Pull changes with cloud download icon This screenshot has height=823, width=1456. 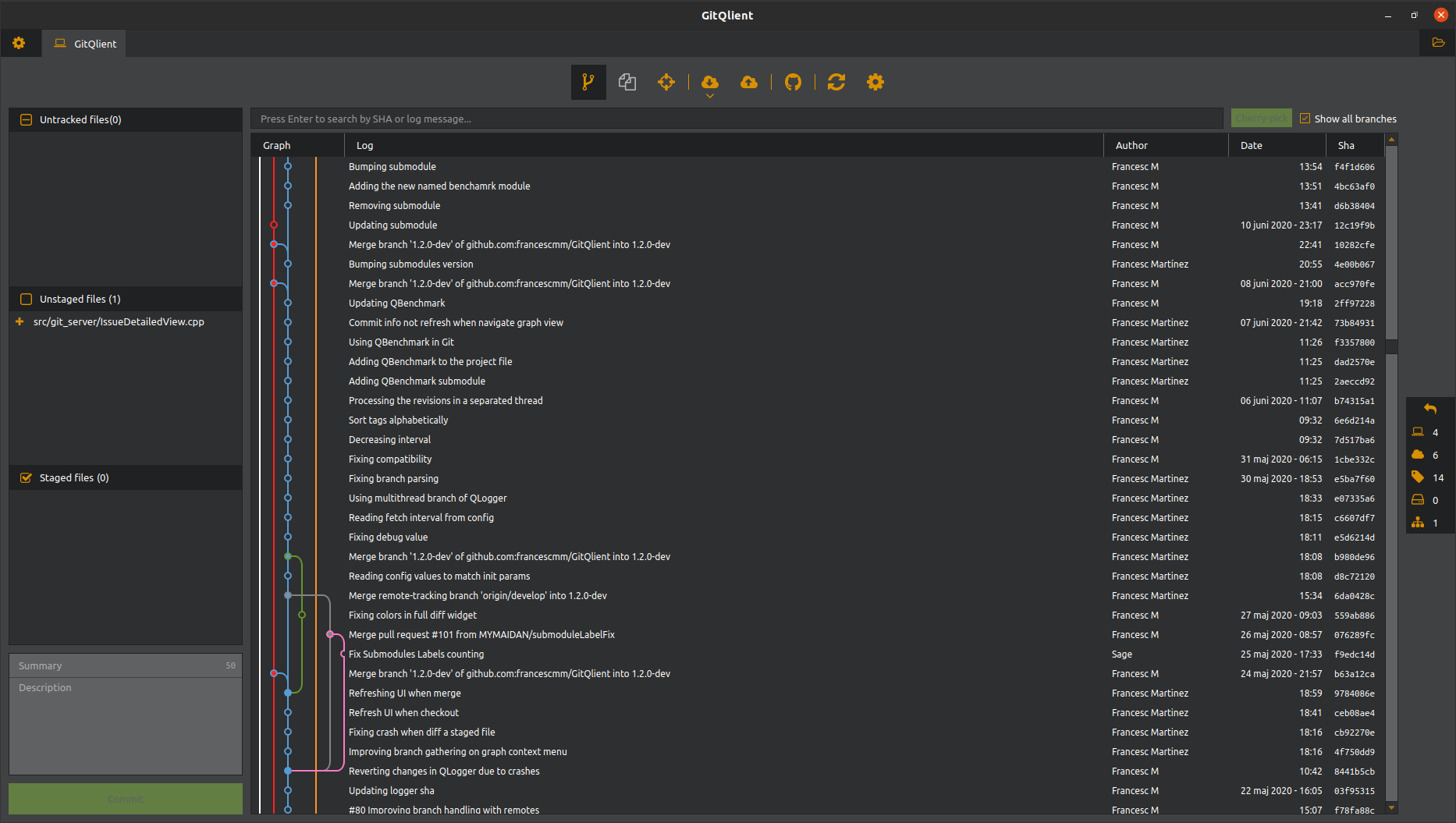710,81
